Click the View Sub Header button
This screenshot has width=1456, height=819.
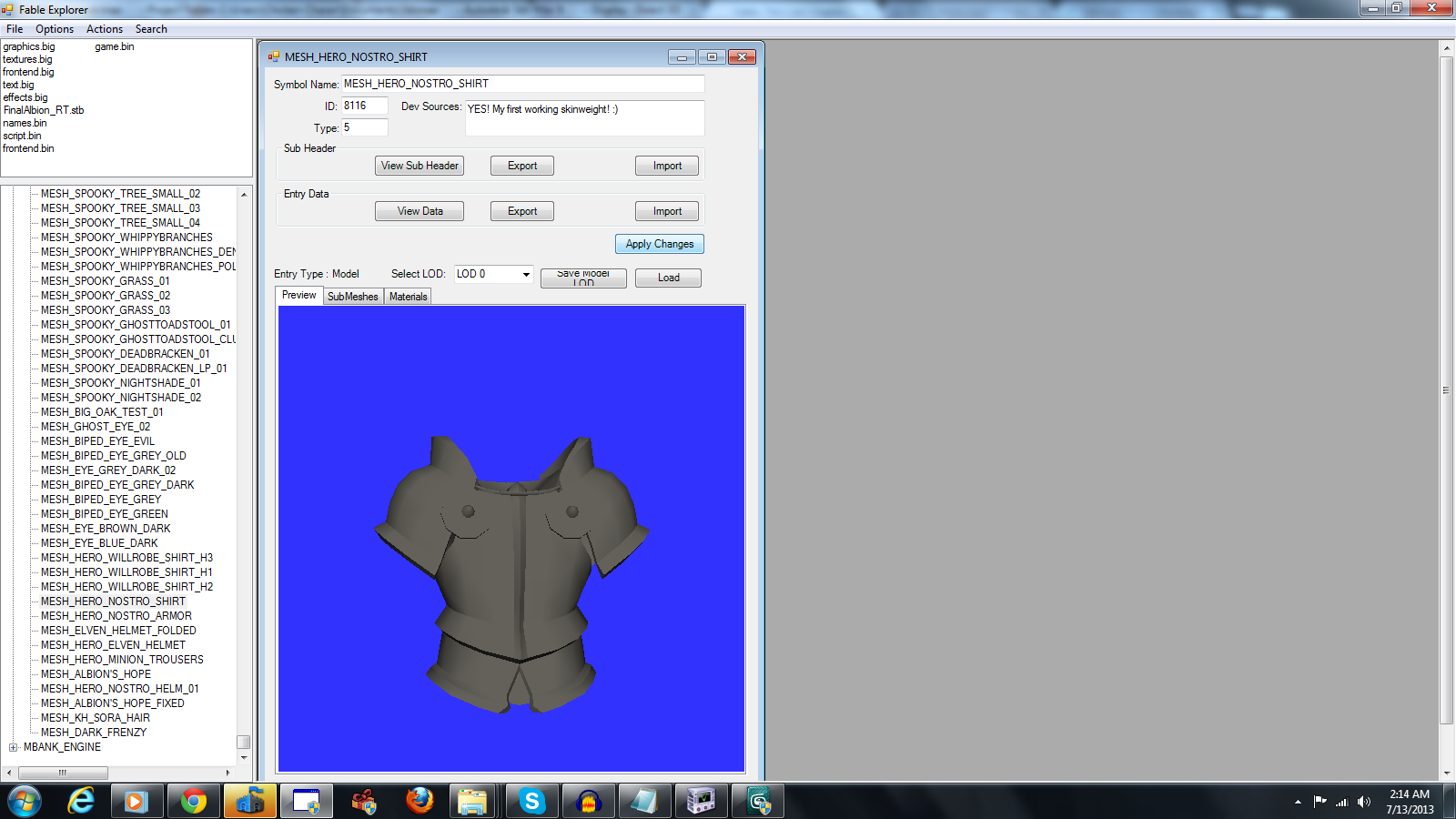[420, 166]
